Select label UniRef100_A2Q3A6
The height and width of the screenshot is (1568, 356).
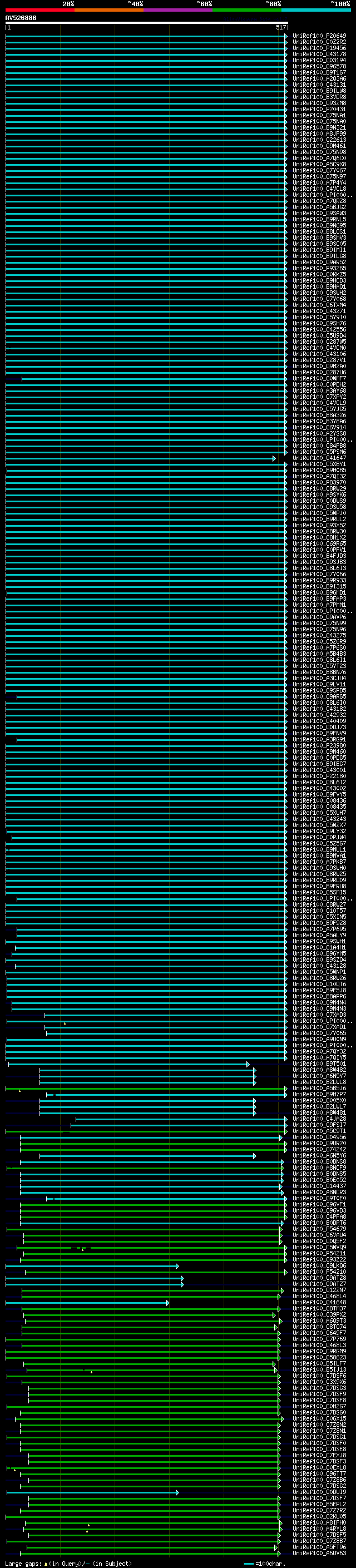click(x=319, y=78)
